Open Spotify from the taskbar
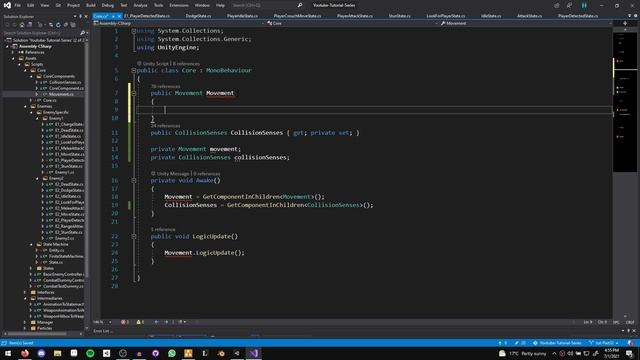640x360 pixels. [x=90, y=353]
